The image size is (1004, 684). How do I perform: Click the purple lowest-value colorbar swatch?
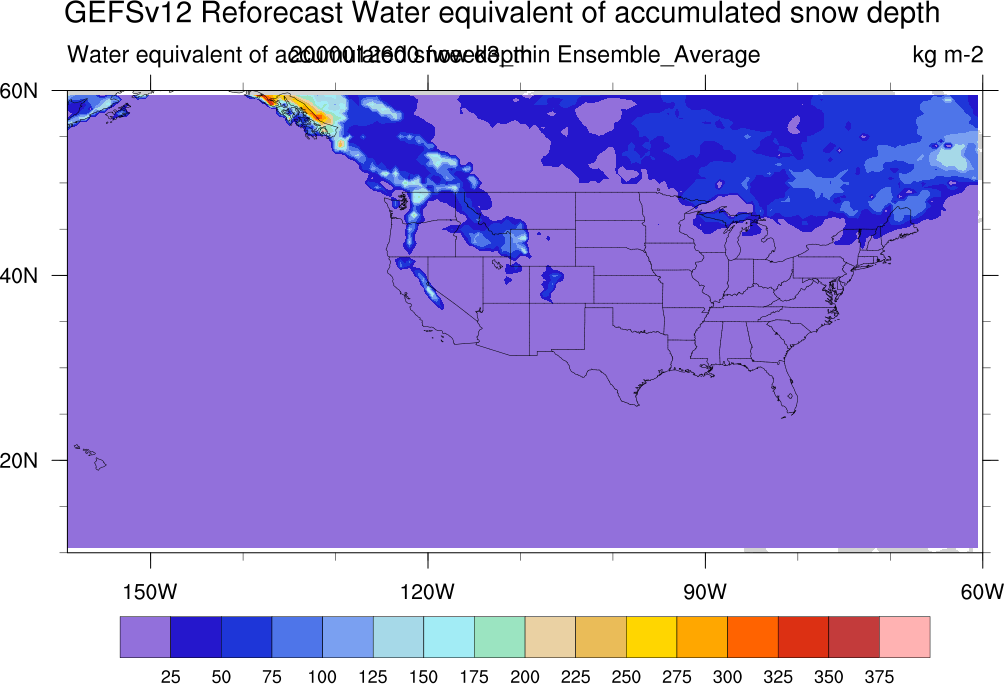[145, 637]
